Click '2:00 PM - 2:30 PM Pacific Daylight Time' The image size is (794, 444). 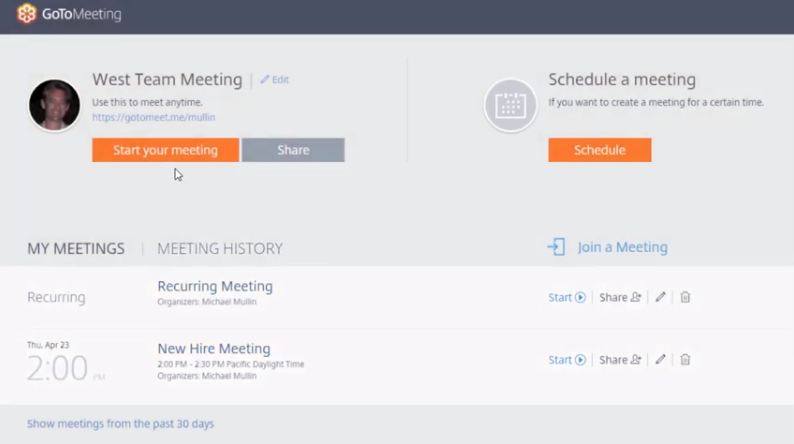tap(230, 364)
